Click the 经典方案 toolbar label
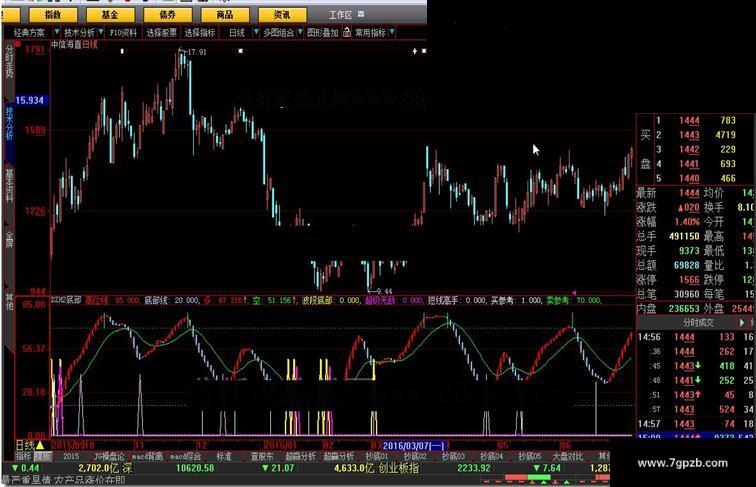The image size is (756, 487). pos(29,33)
